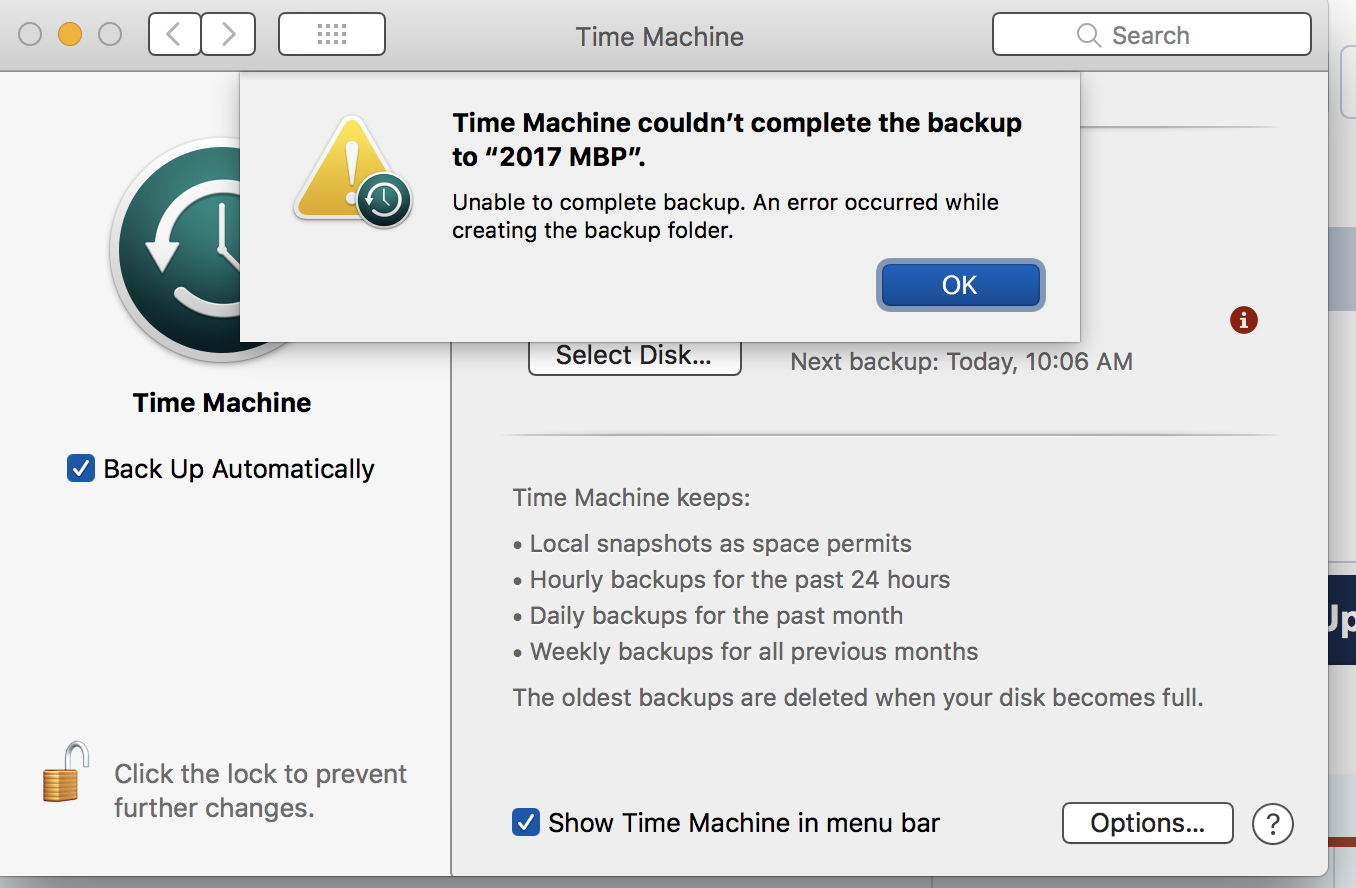The image size is (1356, 888).
Task: Open Time Machine help with question mark
Action: pyautogui.click(x=1273, y=824)
